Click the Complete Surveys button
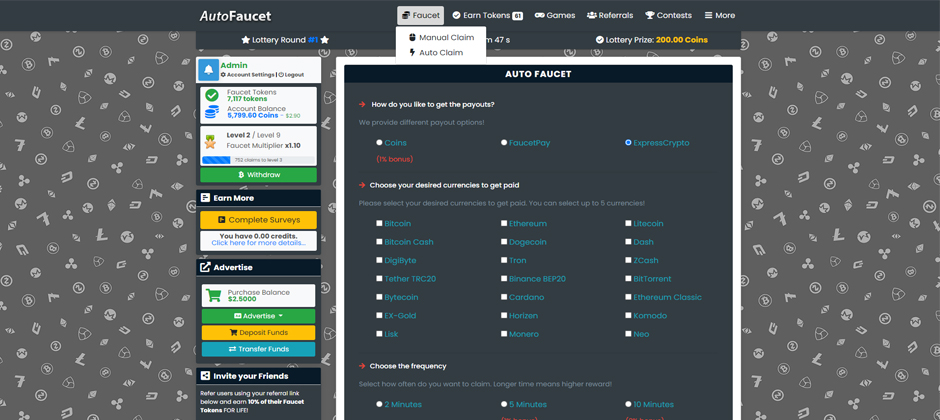Viewport: 940px width, 420px height. (x=258, y=220)
